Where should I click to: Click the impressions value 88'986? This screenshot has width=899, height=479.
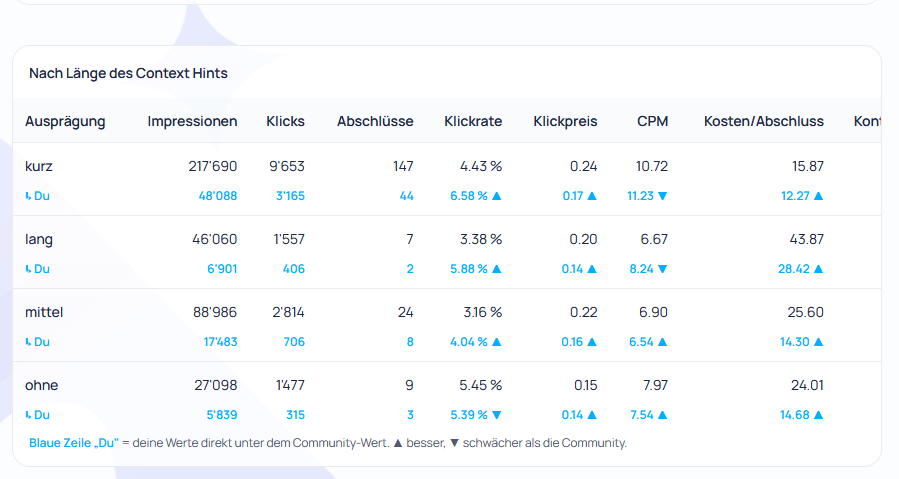click(215, 312)
